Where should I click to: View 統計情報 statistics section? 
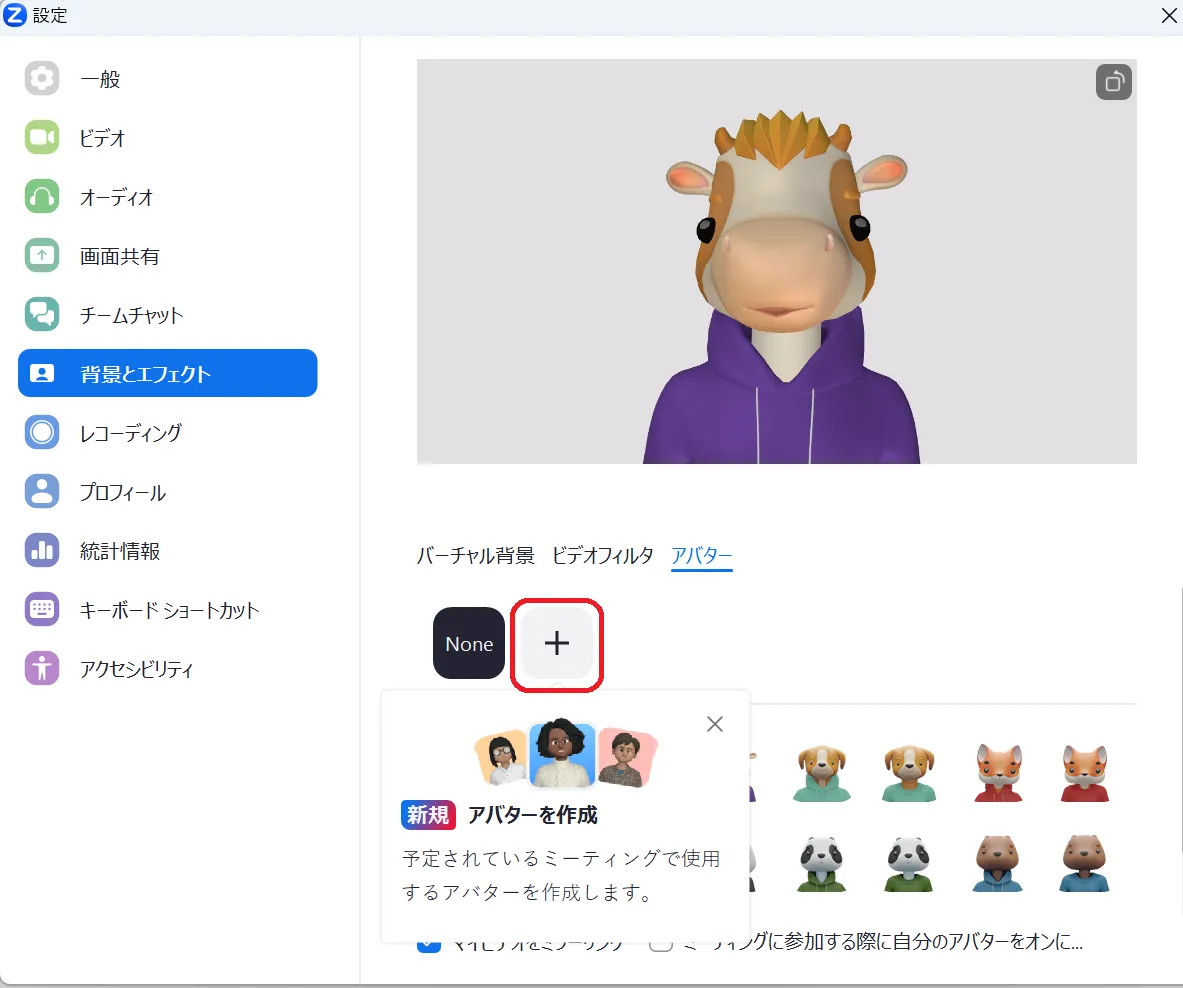119,551
